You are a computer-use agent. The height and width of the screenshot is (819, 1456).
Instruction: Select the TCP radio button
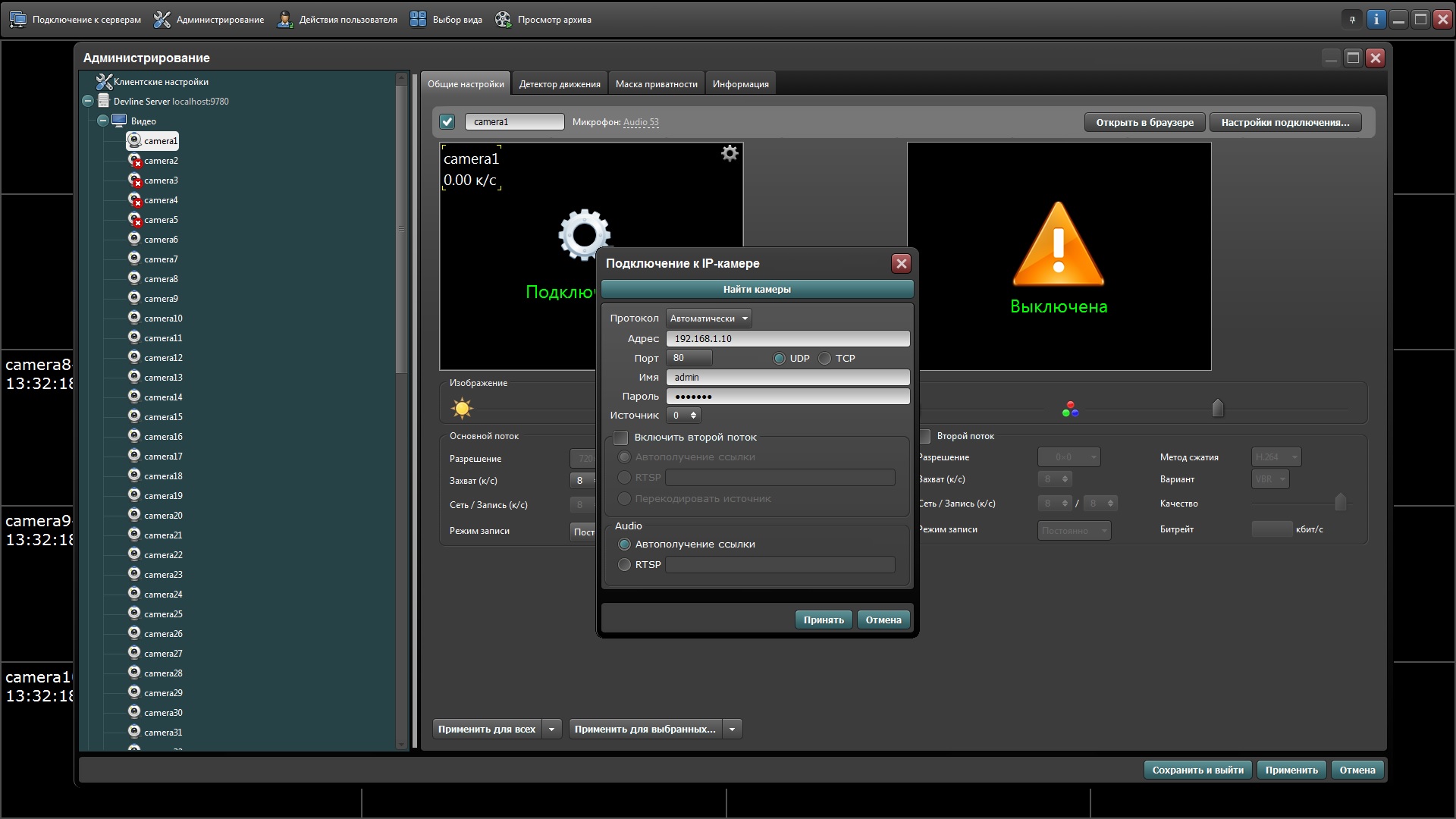pos(825,359)
